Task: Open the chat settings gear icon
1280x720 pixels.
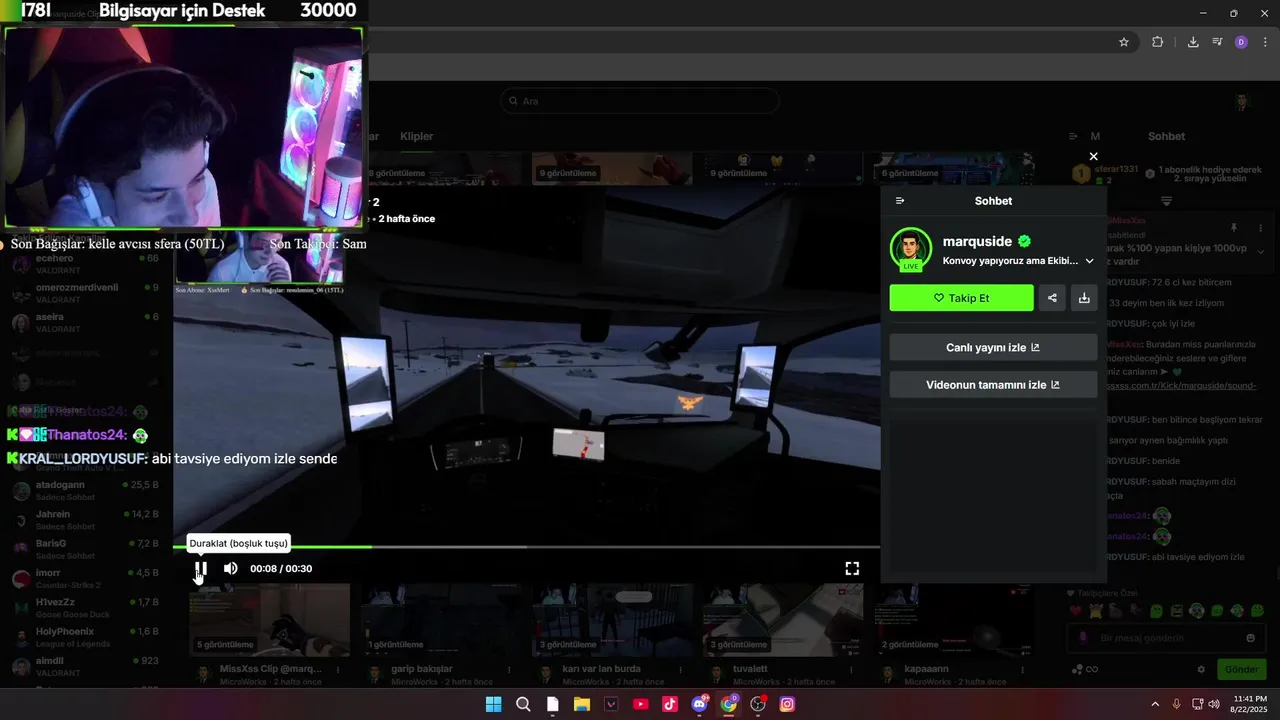Action: pyautogui.click(x=1201, y=669)
